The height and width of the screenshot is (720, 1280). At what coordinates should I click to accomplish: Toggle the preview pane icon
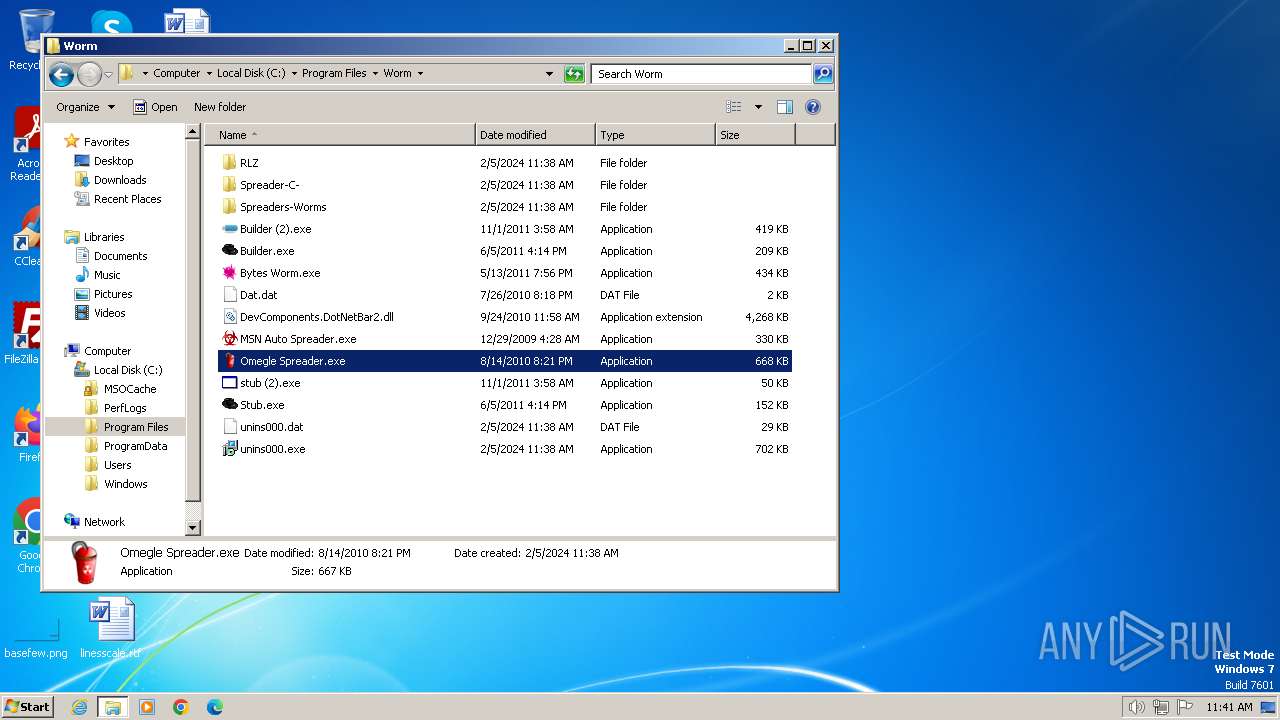point(785,107)
